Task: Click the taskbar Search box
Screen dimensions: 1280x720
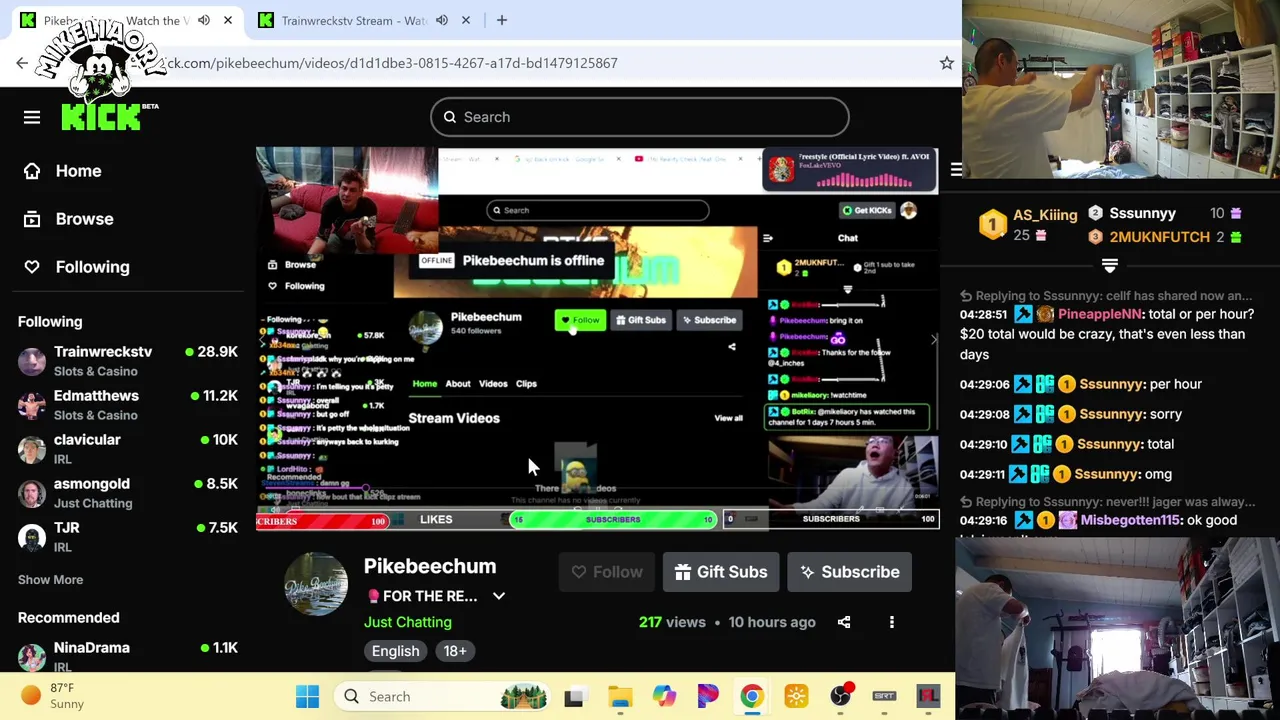Action: [444, 696]
